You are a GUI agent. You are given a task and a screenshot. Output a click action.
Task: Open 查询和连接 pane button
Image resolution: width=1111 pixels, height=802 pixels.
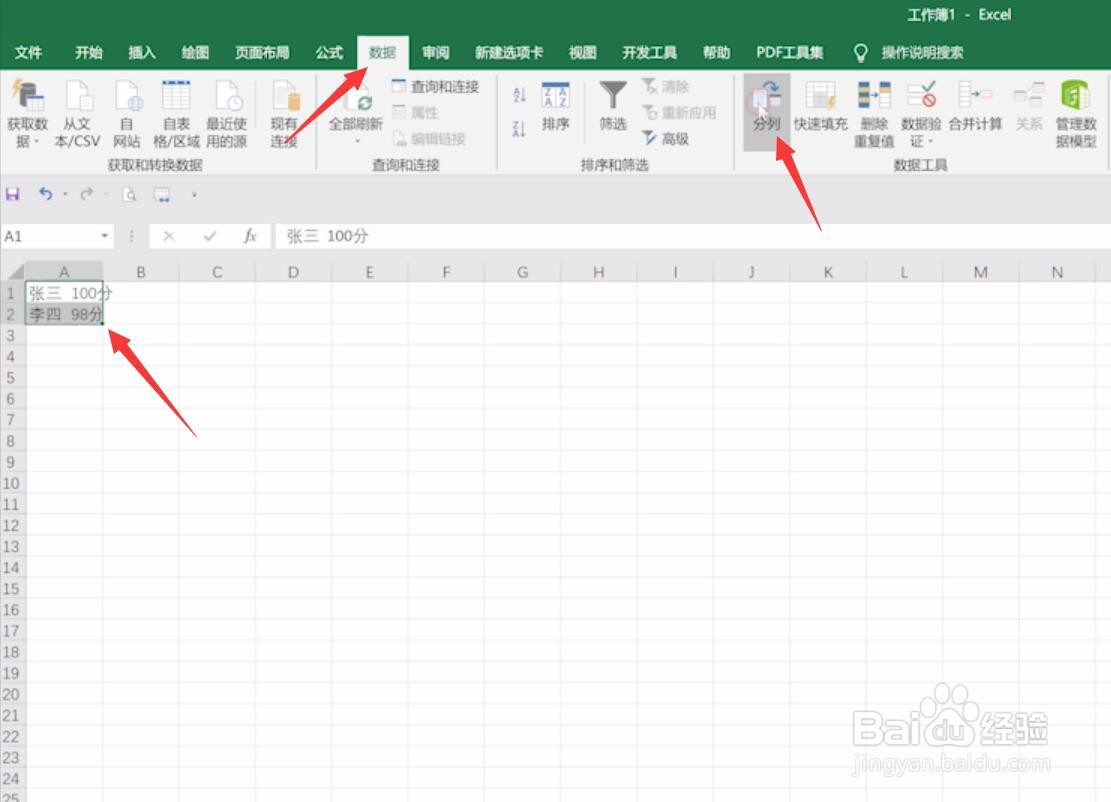(x=436, y=86)
